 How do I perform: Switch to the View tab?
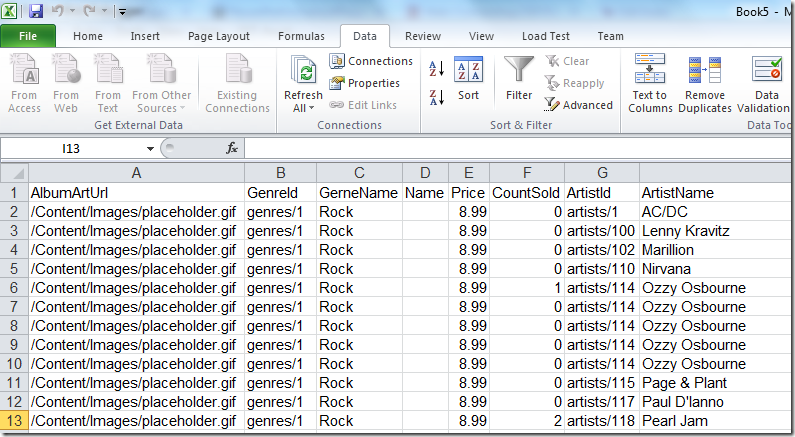click(481, 36)
